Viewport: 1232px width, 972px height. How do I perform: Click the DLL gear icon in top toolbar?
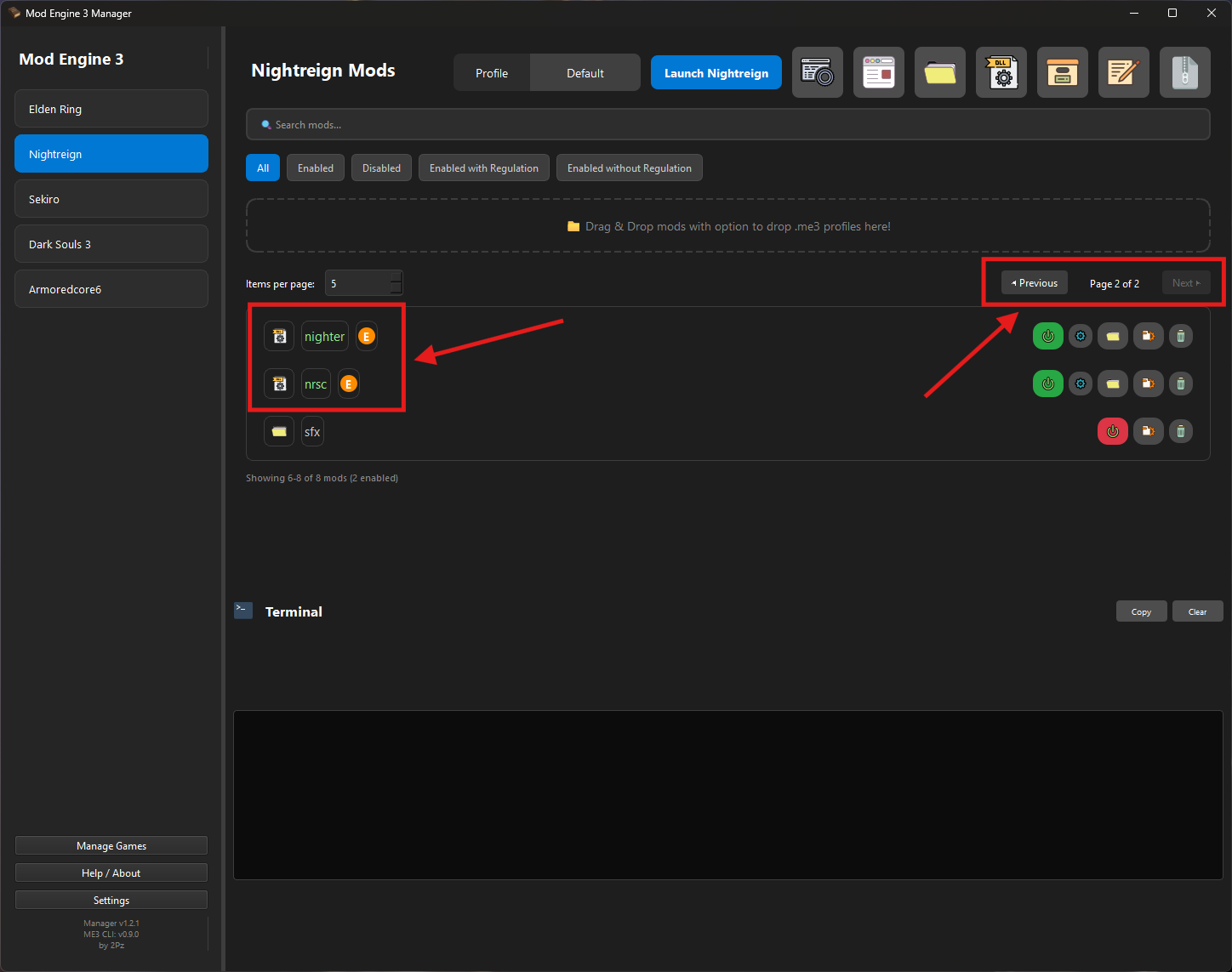pyautogui.click(x=1001, y=72)
